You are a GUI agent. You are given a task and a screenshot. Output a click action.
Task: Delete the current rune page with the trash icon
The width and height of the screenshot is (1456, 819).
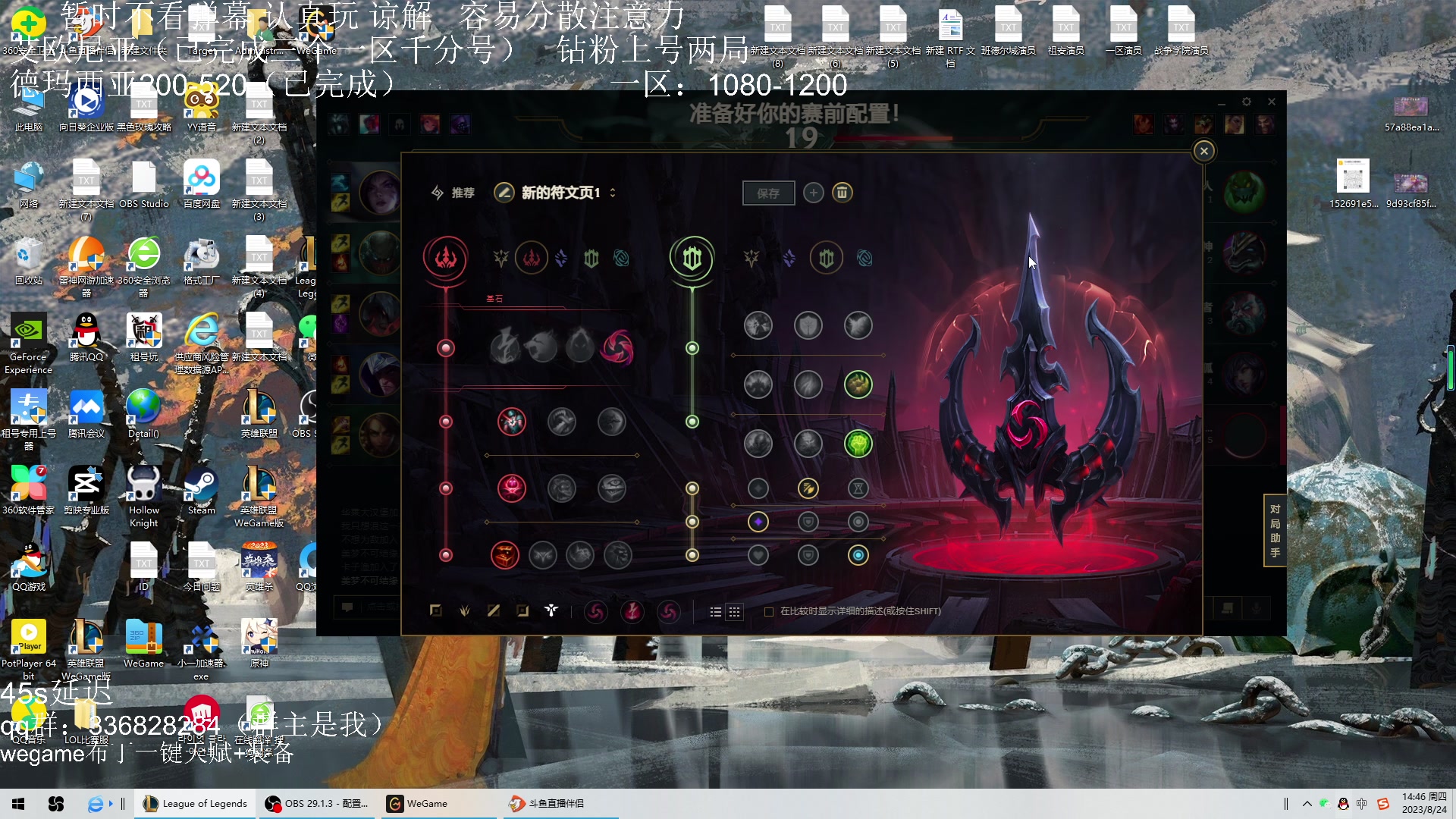842,193
